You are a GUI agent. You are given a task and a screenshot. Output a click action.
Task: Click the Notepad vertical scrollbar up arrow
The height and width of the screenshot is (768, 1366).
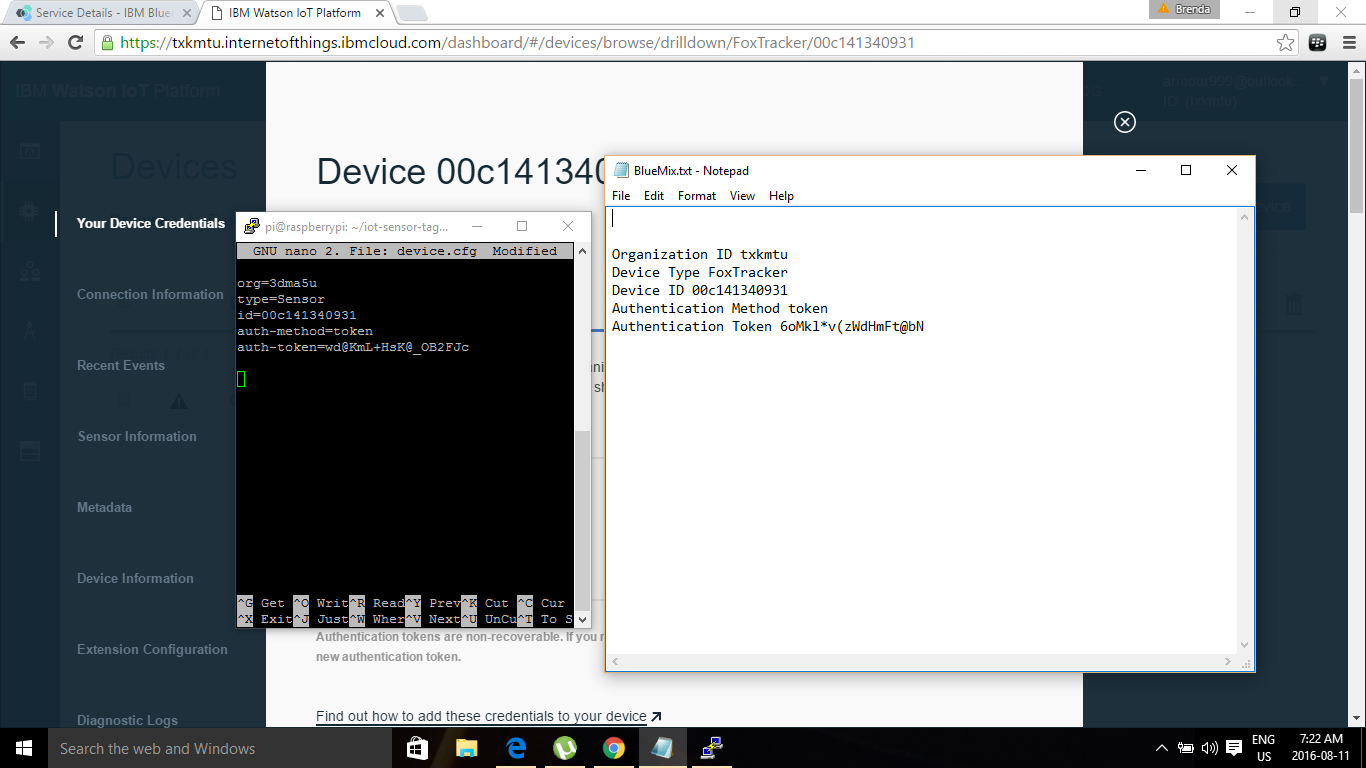pyautogui.click(x=1245, y=217)
